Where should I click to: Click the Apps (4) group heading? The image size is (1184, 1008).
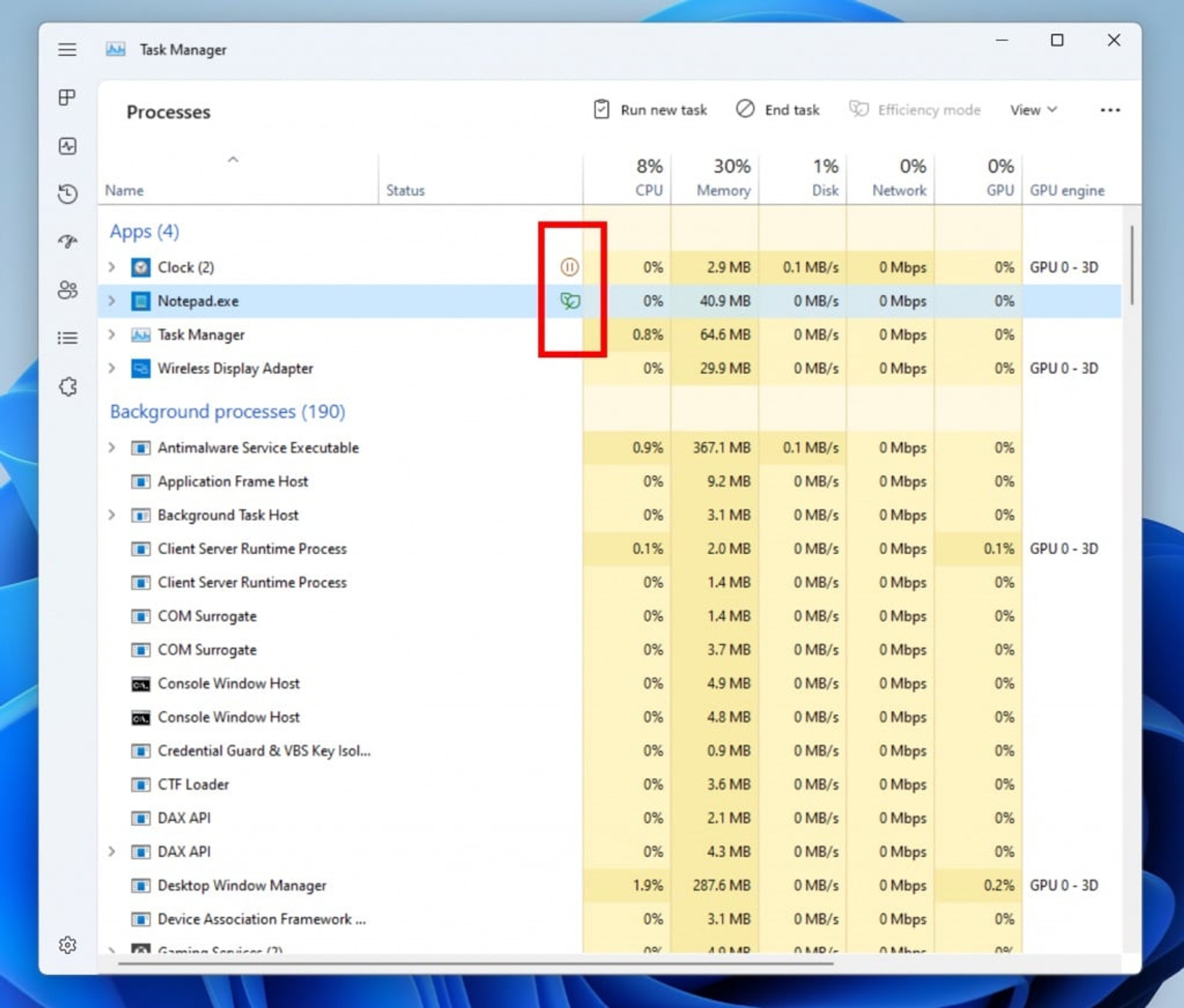click(144, 232)
